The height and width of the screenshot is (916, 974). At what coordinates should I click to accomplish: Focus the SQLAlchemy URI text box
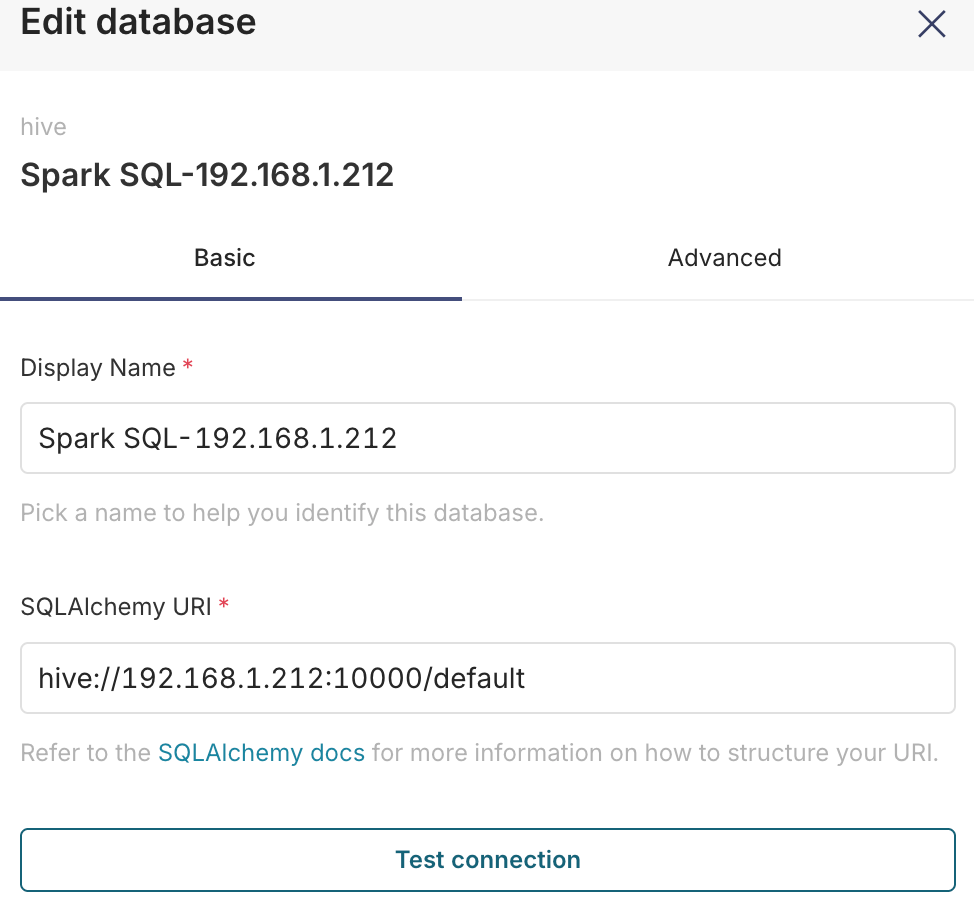[487, 678]
